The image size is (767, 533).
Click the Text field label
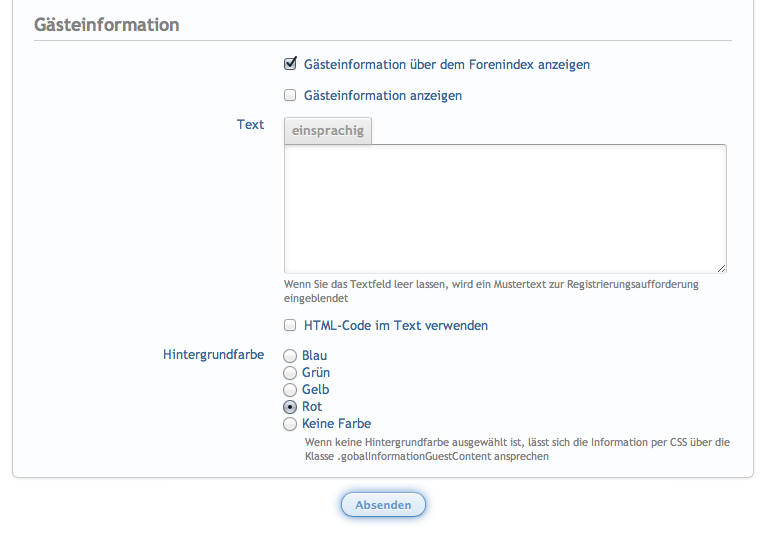click(x=250, y=125)
